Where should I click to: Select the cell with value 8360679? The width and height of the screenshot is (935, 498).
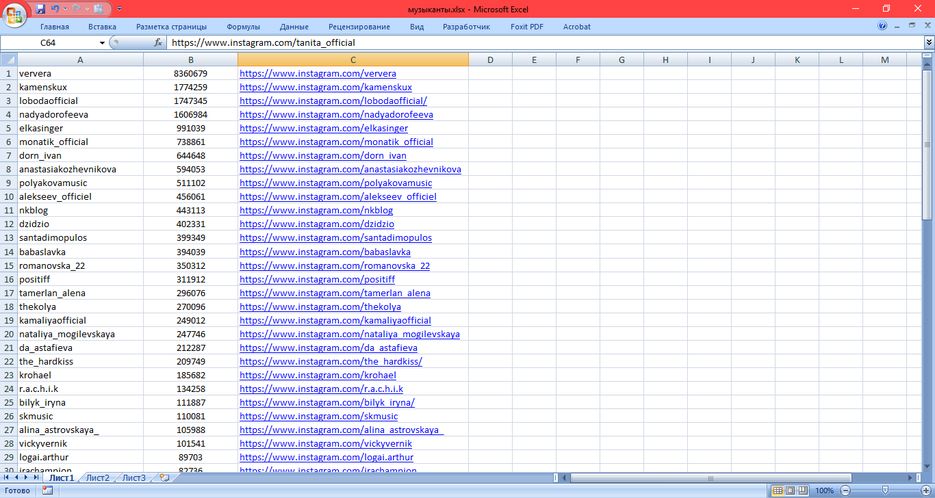click(x=190, y=73)
